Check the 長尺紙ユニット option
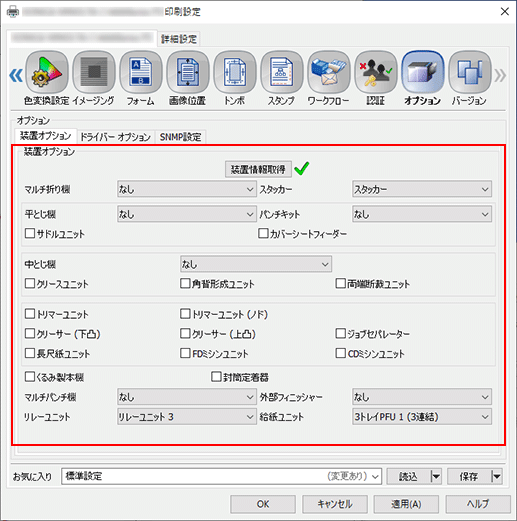 click(x=30, y=353)
